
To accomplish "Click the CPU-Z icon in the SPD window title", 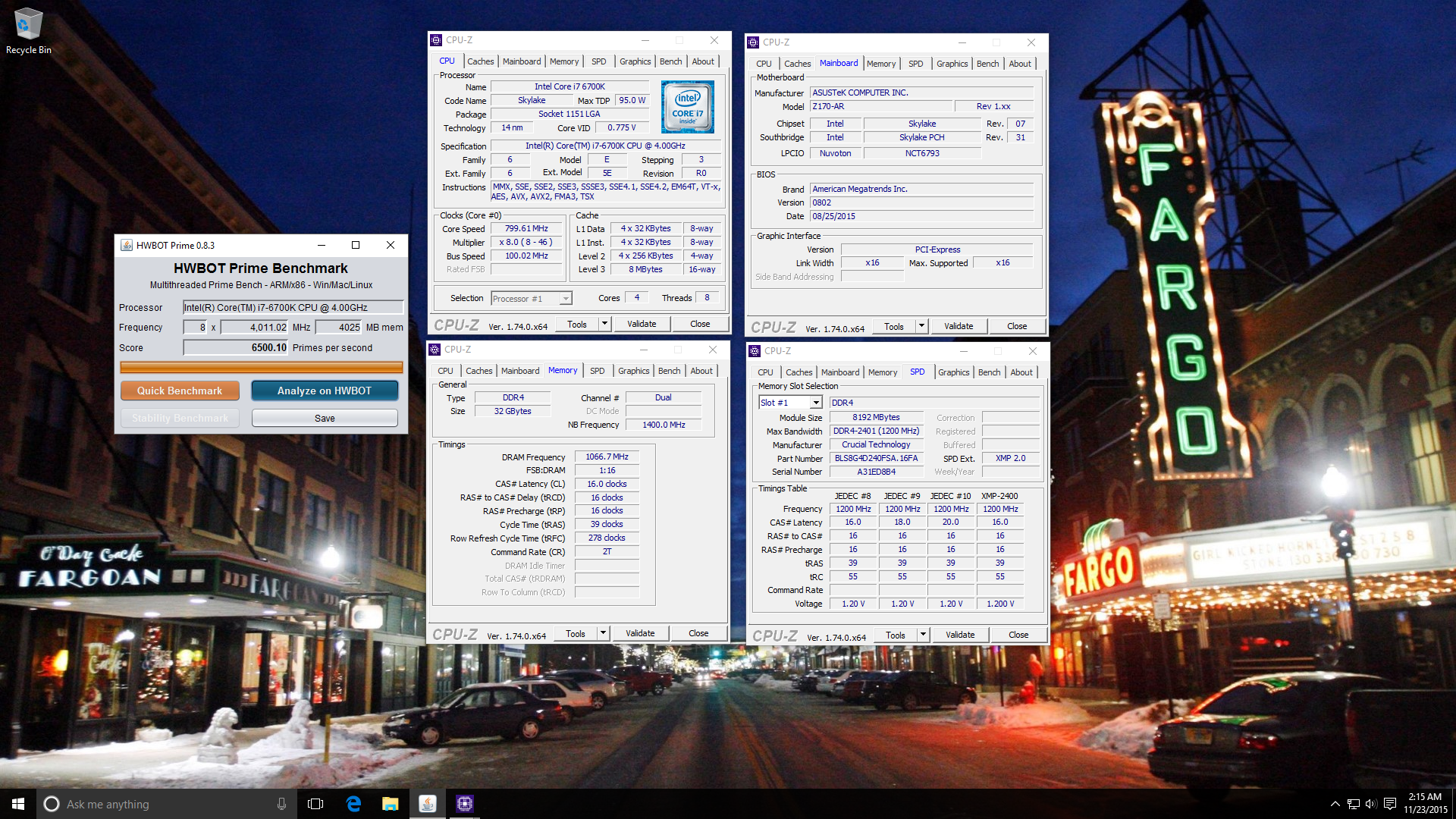I will [x=755, y=351].
